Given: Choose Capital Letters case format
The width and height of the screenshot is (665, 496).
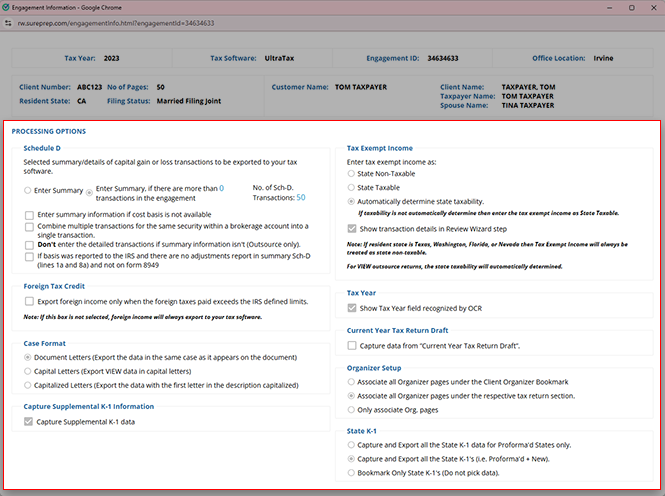Looking at the screenshot, I should pos(28,371).
